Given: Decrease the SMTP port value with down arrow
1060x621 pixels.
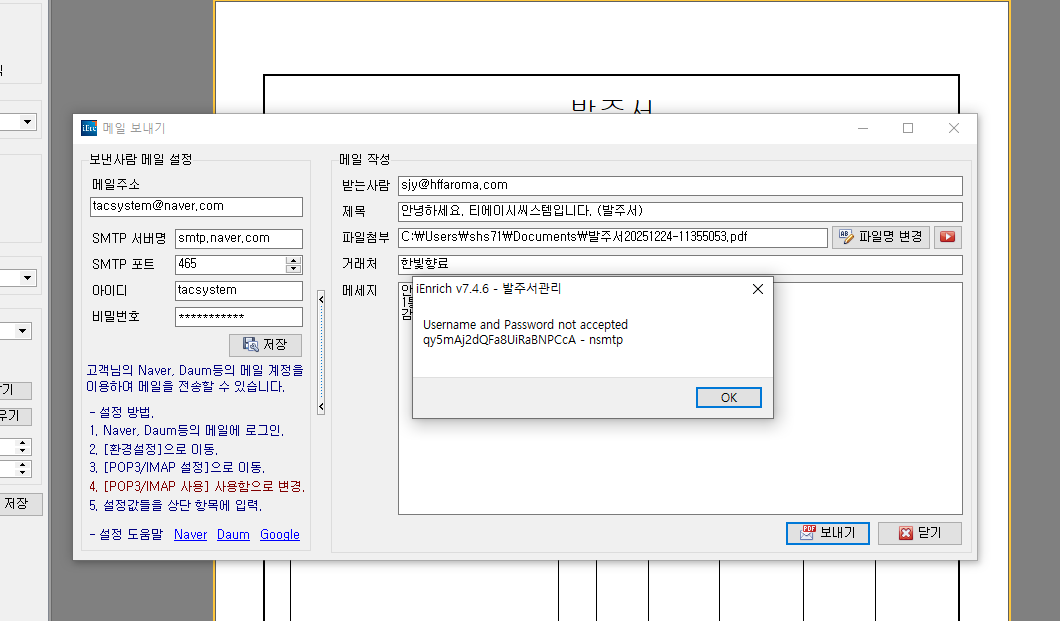Looking at the screenshot, I should click(293, 269).
